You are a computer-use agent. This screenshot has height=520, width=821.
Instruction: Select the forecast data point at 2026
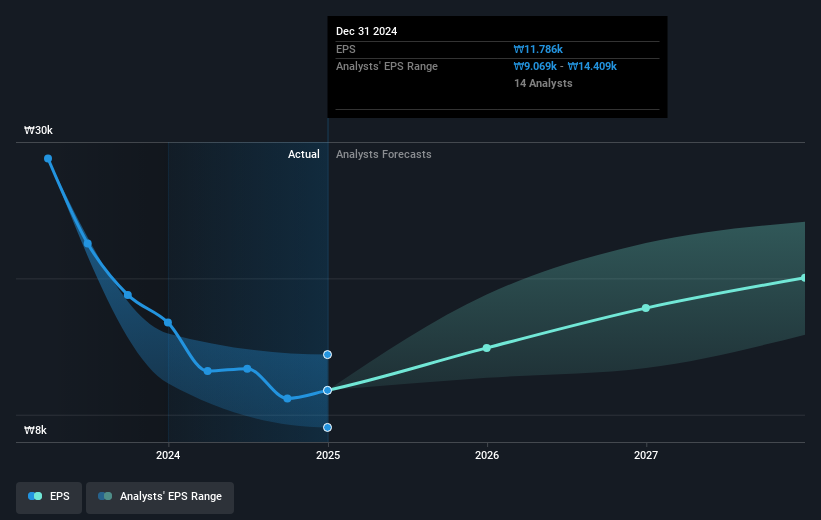(486, 348)
